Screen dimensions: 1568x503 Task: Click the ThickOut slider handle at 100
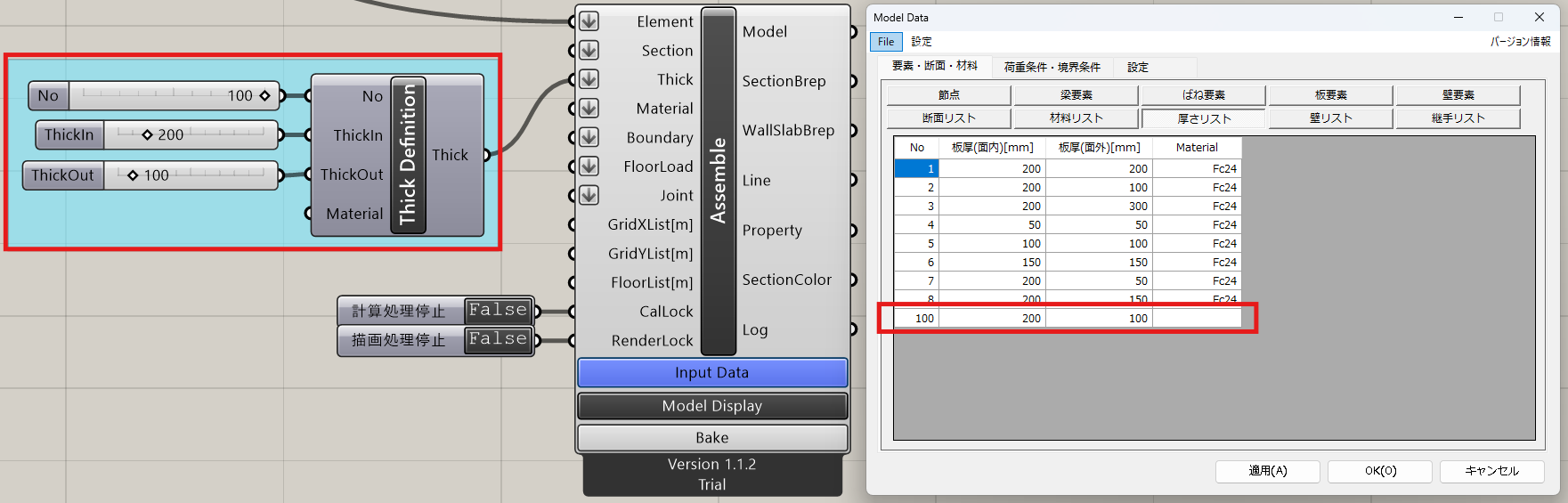coord(133,175)
